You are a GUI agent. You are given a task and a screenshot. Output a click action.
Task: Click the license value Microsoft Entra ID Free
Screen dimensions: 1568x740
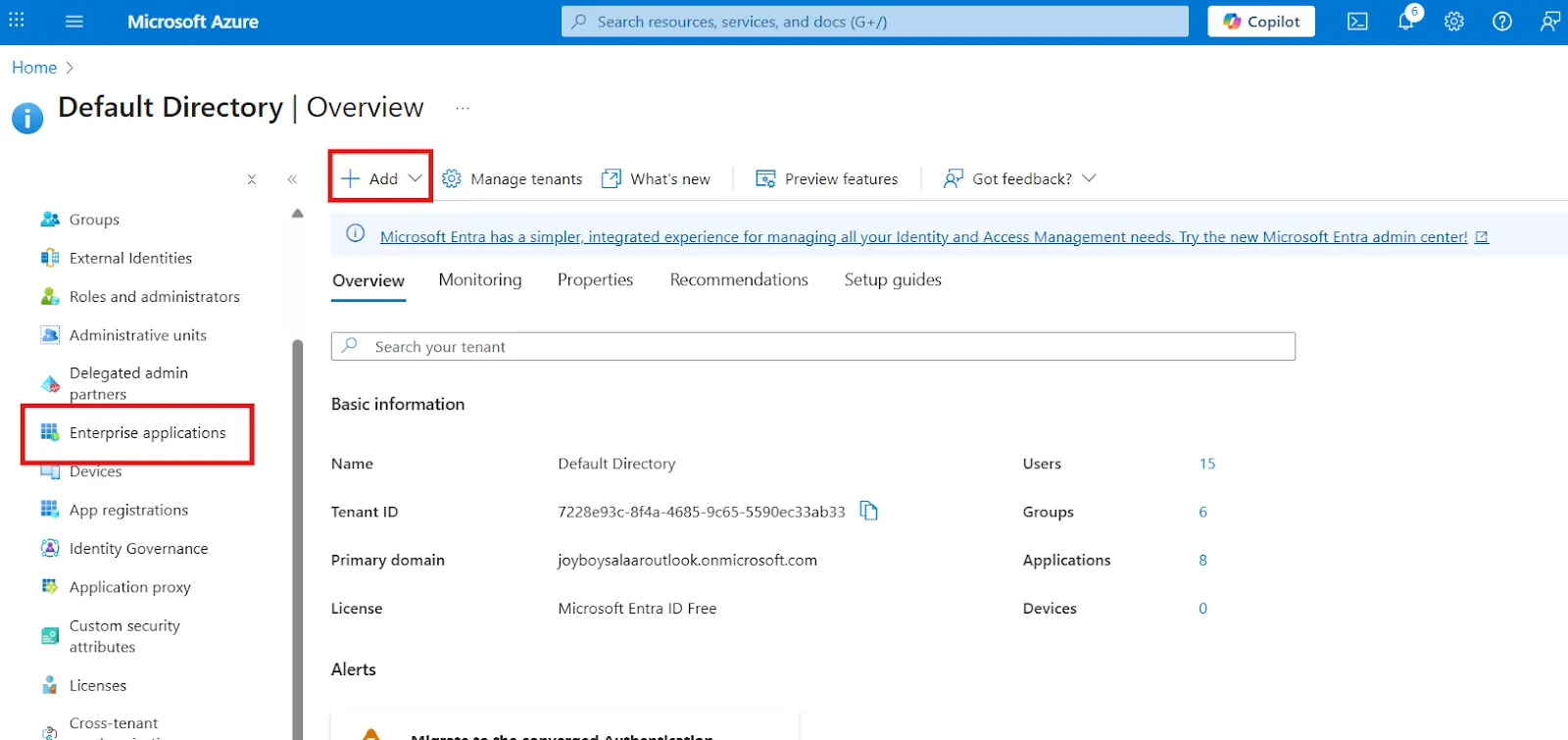[x=637, y=608]
